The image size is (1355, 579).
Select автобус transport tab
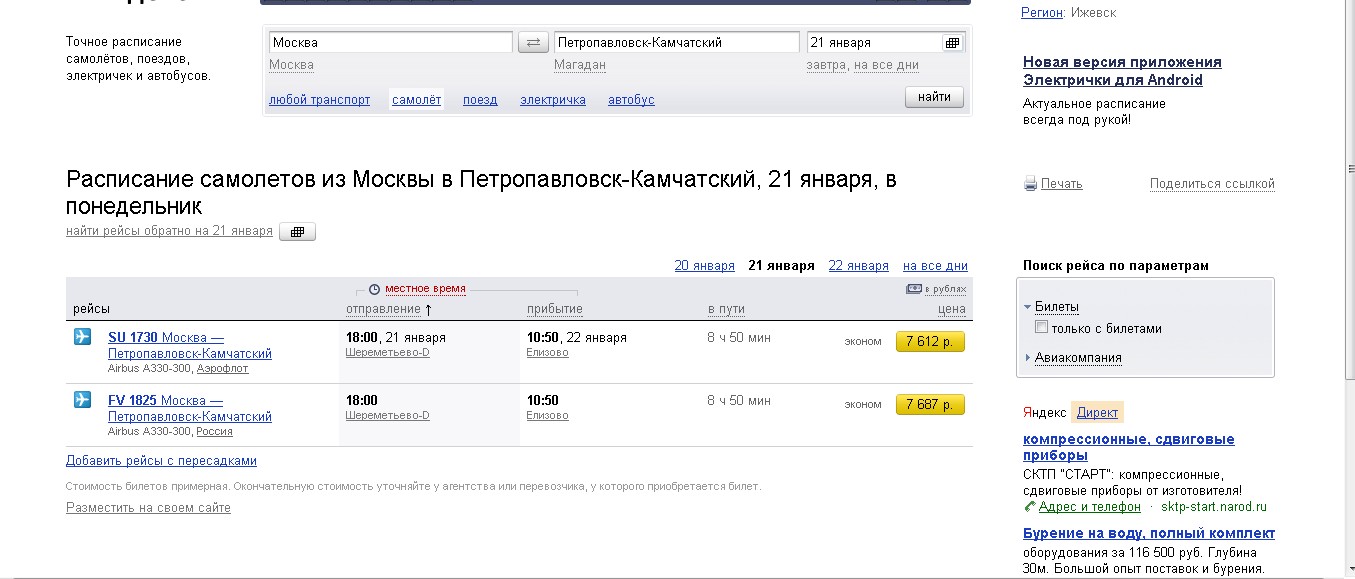631,100
